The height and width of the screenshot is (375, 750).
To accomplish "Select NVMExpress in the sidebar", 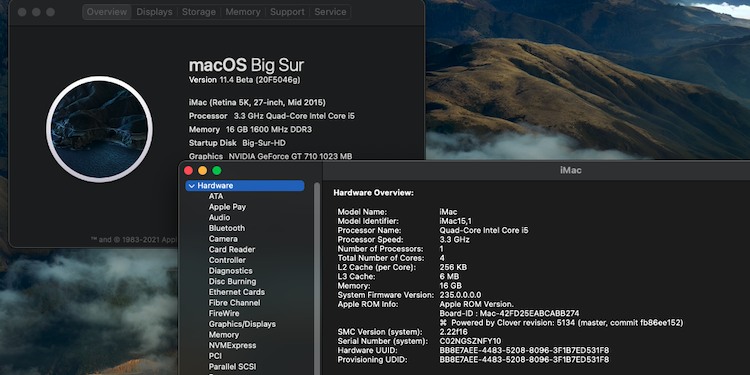I will tap(232, 345).
